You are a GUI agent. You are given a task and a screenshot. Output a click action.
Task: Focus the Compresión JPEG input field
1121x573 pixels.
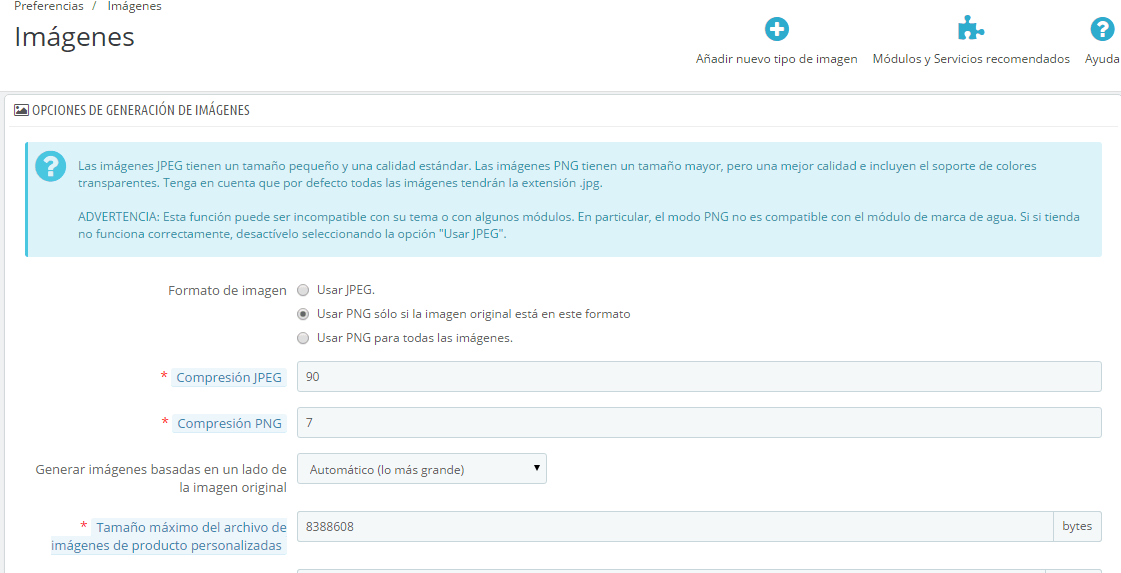(x=699, y=377)
